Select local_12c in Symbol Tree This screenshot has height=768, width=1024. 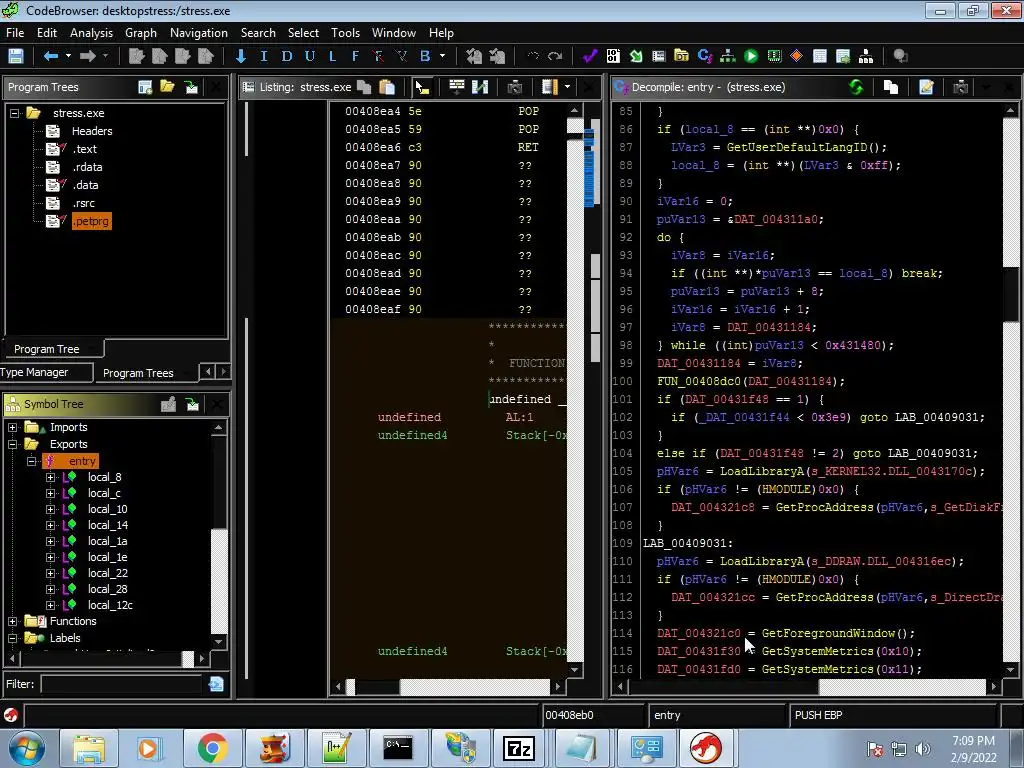coord(110,605)
